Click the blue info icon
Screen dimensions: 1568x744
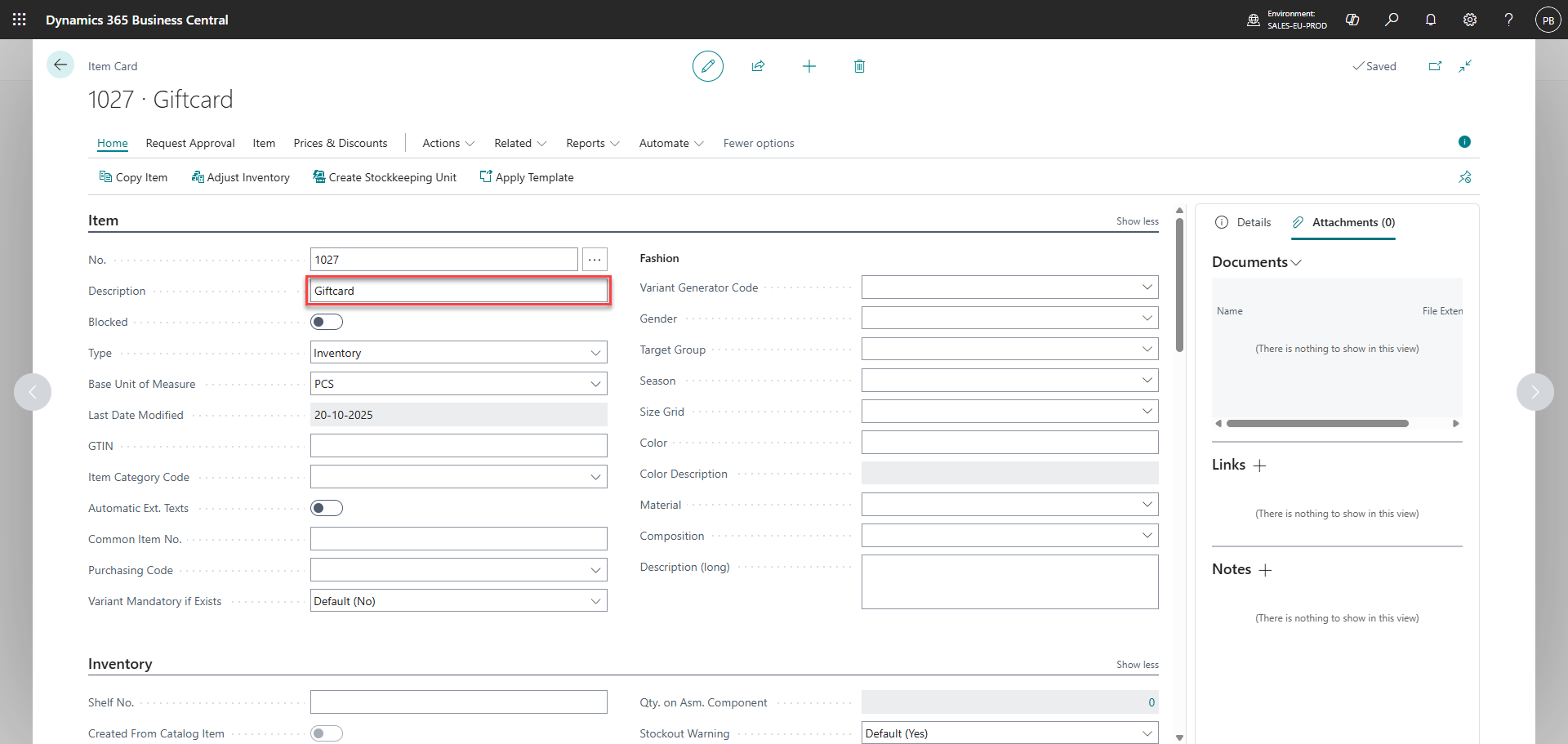pyautogui.click(x=1464, y=142)
